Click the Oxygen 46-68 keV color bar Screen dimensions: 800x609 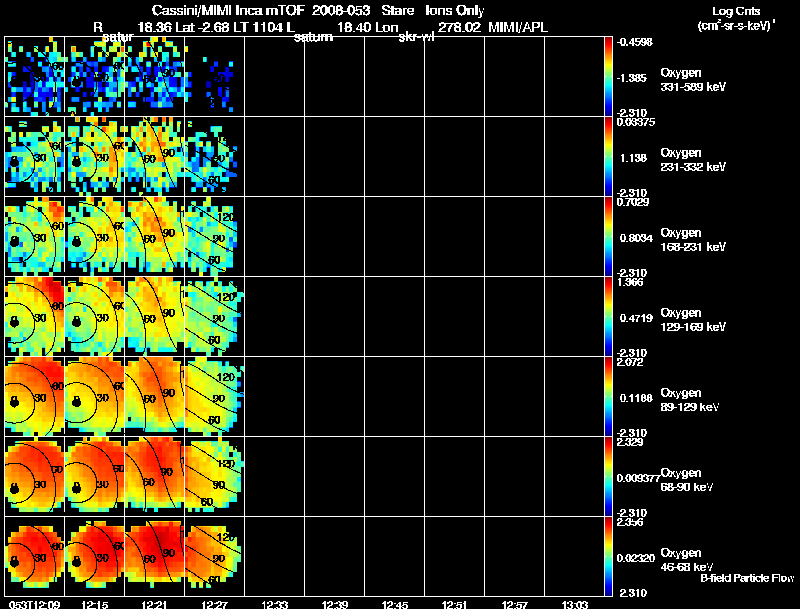(608, 556)
